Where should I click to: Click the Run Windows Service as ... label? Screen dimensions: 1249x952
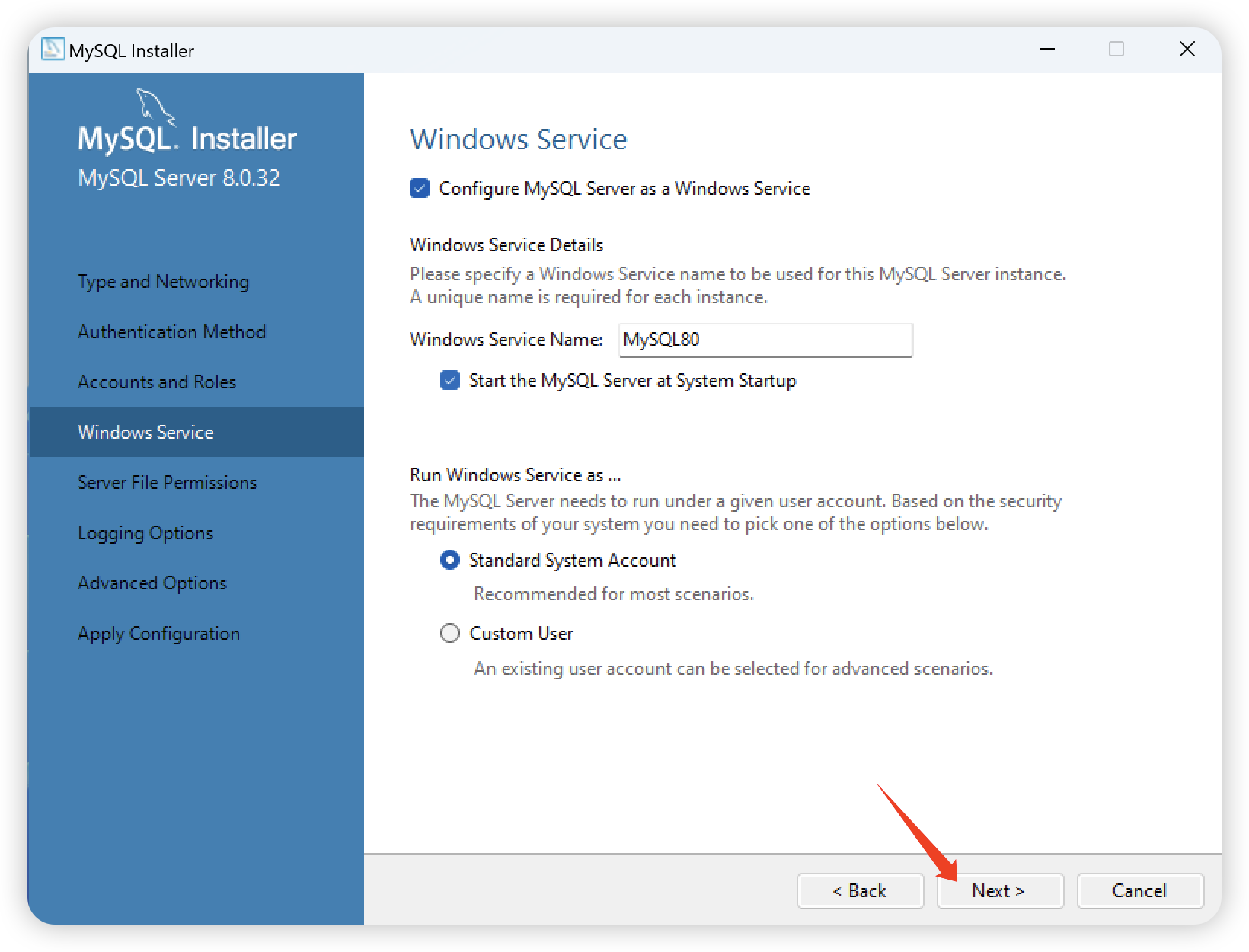click(x=516, y=474)
